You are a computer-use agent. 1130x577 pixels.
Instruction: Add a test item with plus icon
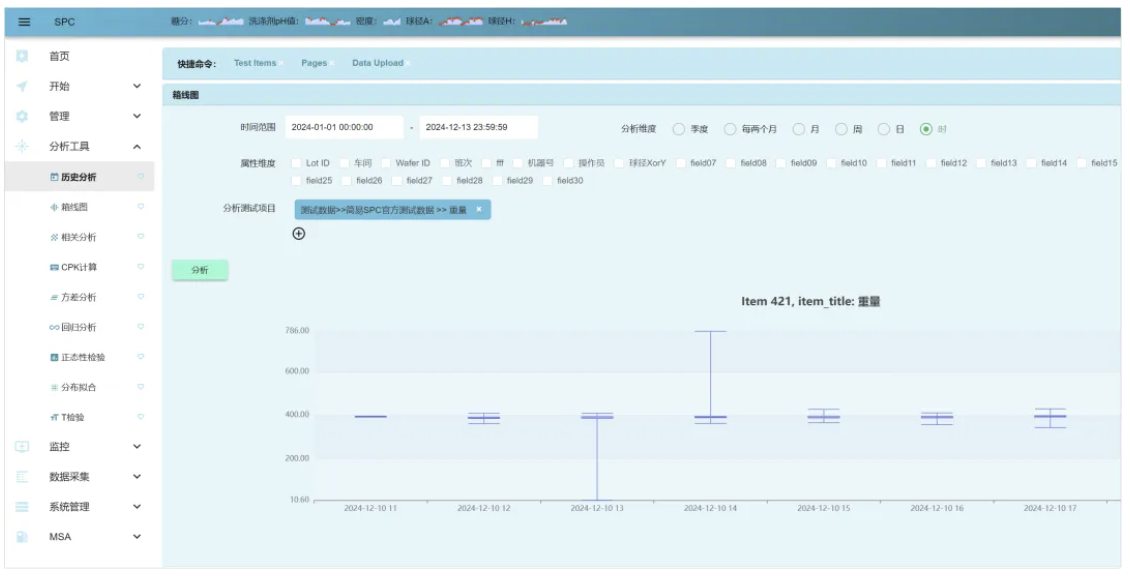tap(299, 233)
